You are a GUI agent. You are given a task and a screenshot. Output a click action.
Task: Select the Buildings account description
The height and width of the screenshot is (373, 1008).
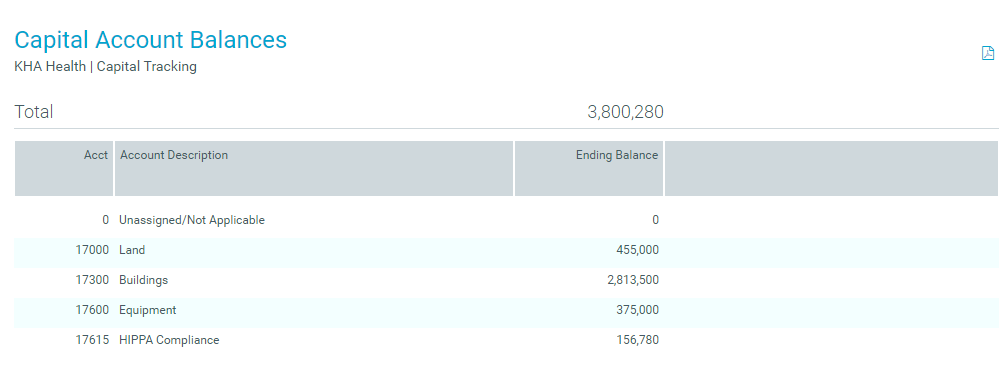click(143, 280)
